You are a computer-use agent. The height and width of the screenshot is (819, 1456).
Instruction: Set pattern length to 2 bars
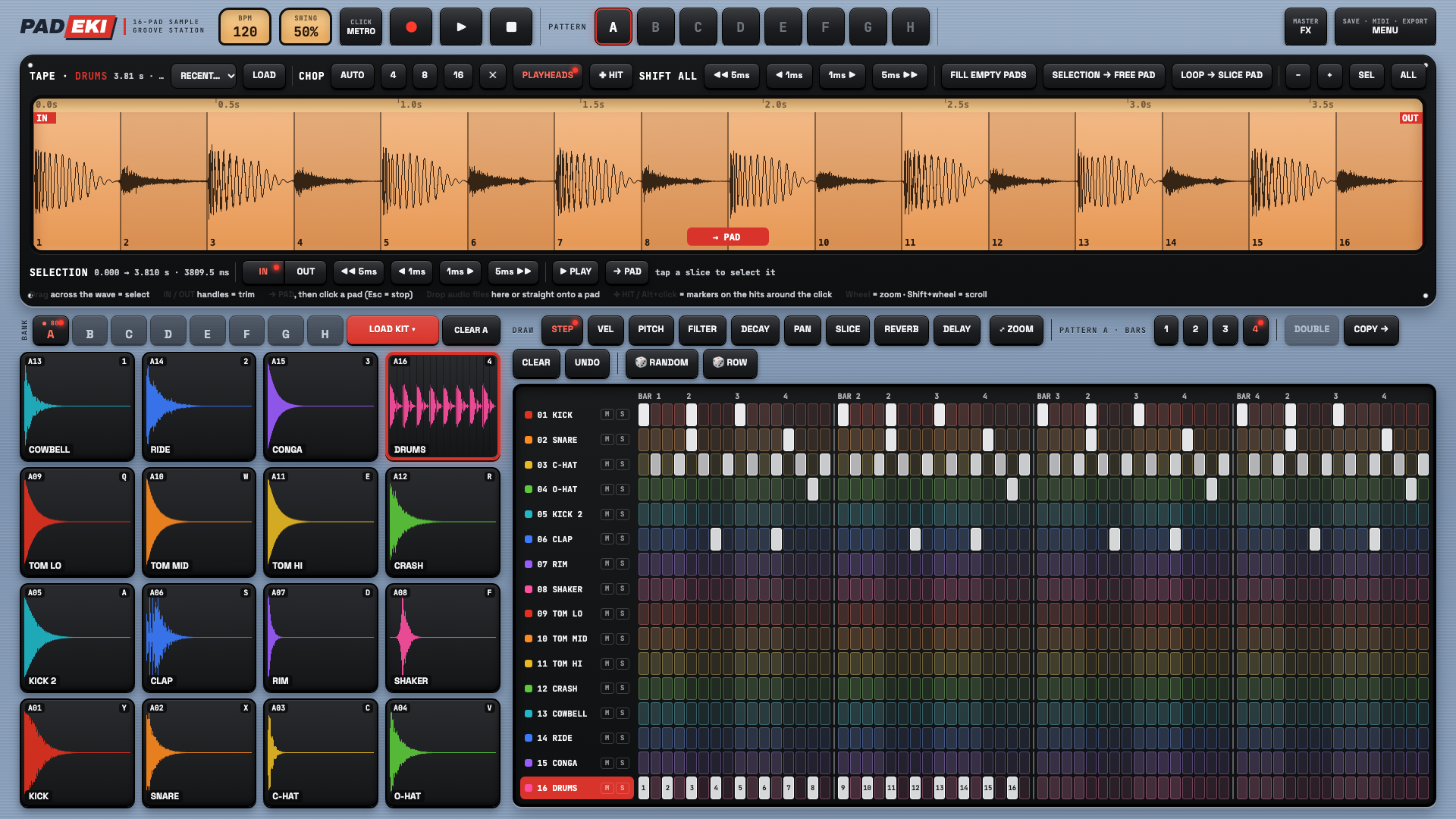(x=1195, y=330)
